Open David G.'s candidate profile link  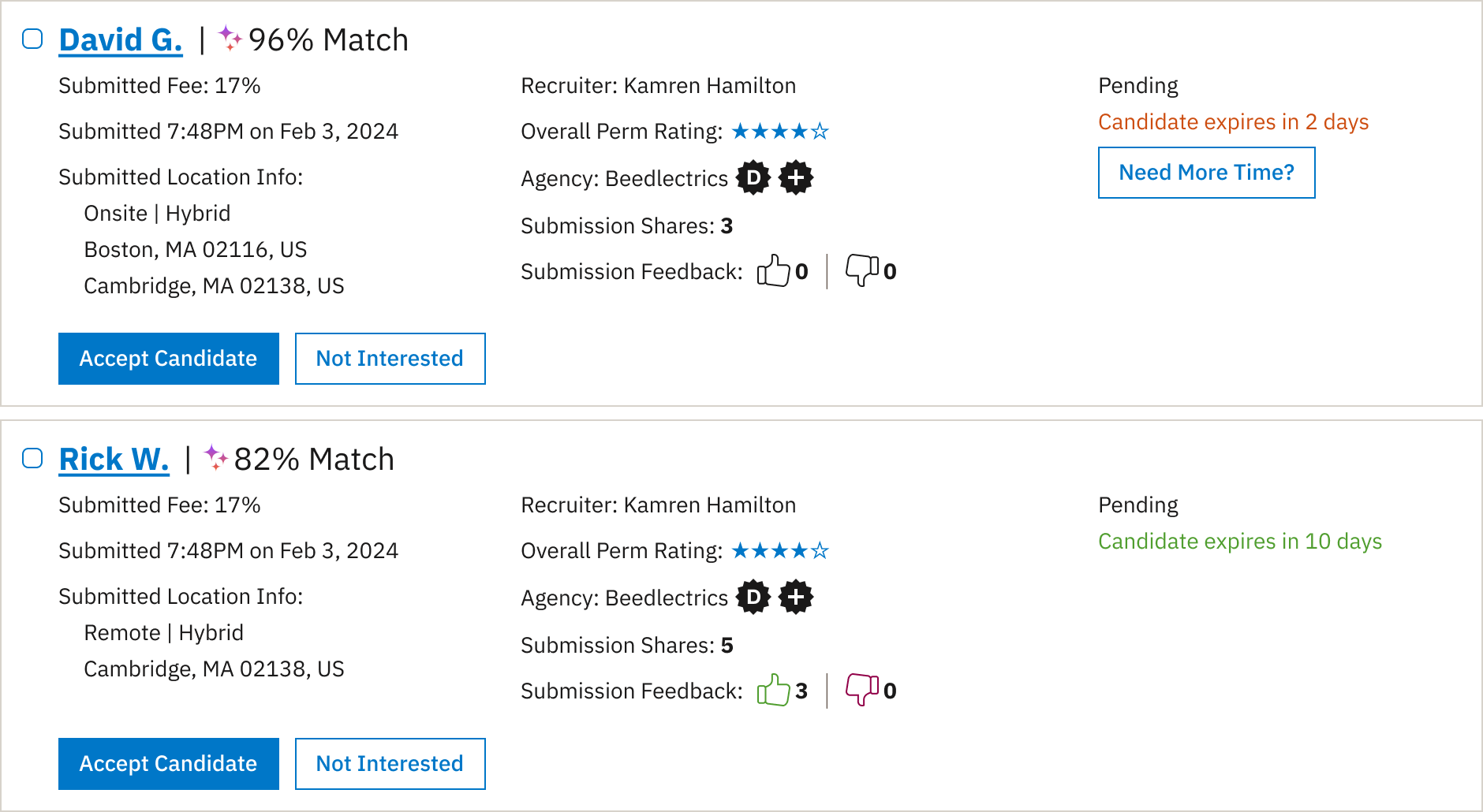[120, 39]
